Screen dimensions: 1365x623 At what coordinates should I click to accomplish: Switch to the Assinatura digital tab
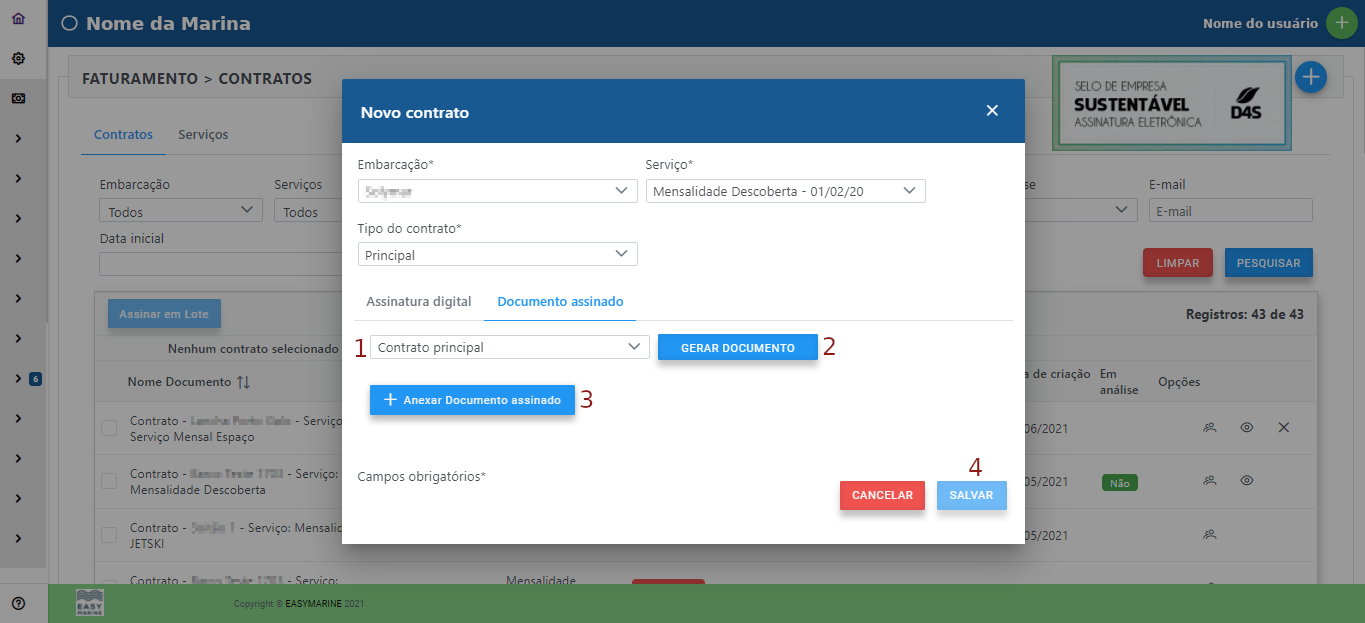pos(417,300)
